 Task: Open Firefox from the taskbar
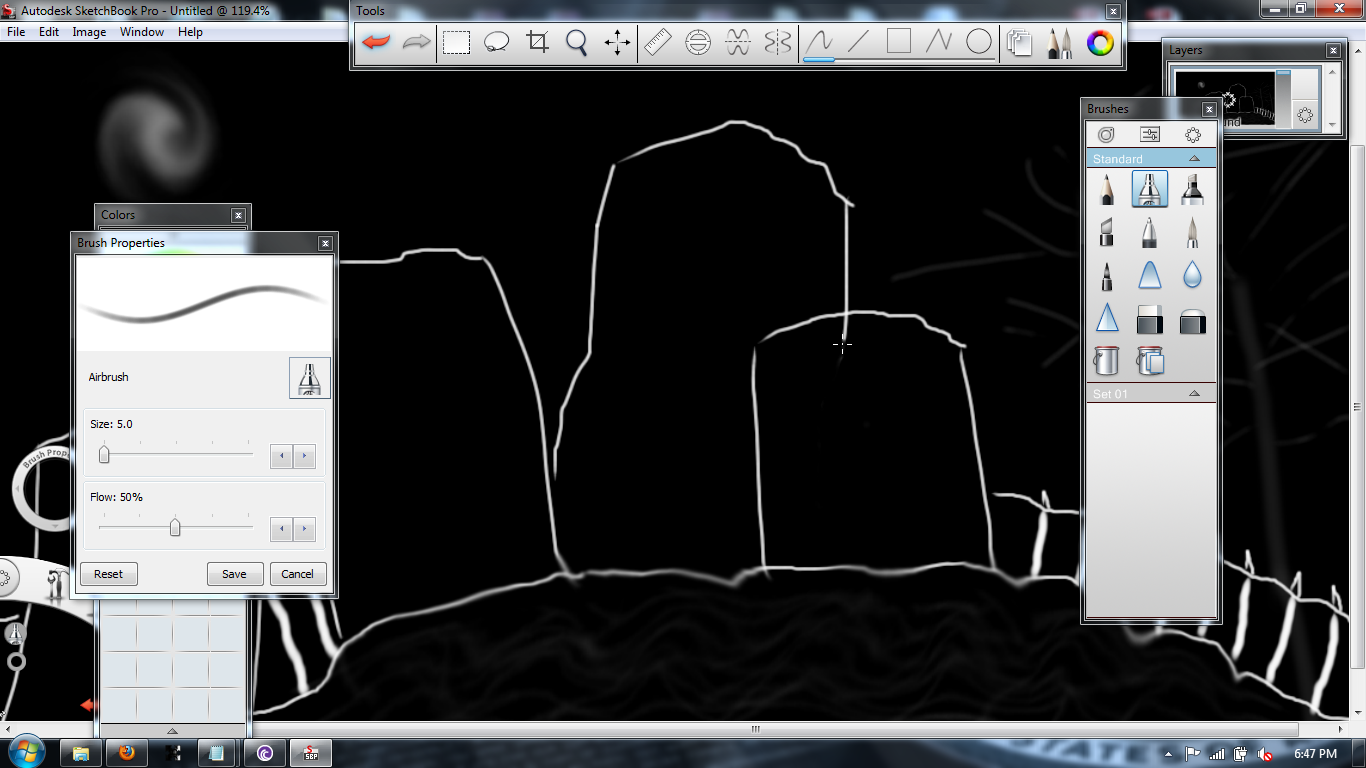[x=127, y=754]
